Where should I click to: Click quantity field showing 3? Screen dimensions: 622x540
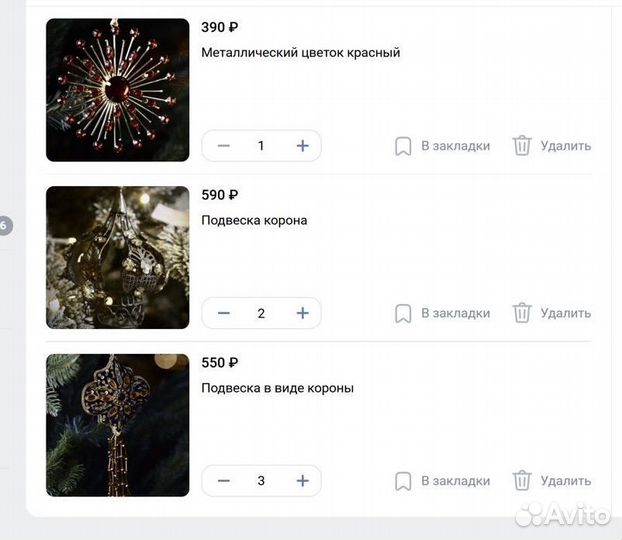261,480
